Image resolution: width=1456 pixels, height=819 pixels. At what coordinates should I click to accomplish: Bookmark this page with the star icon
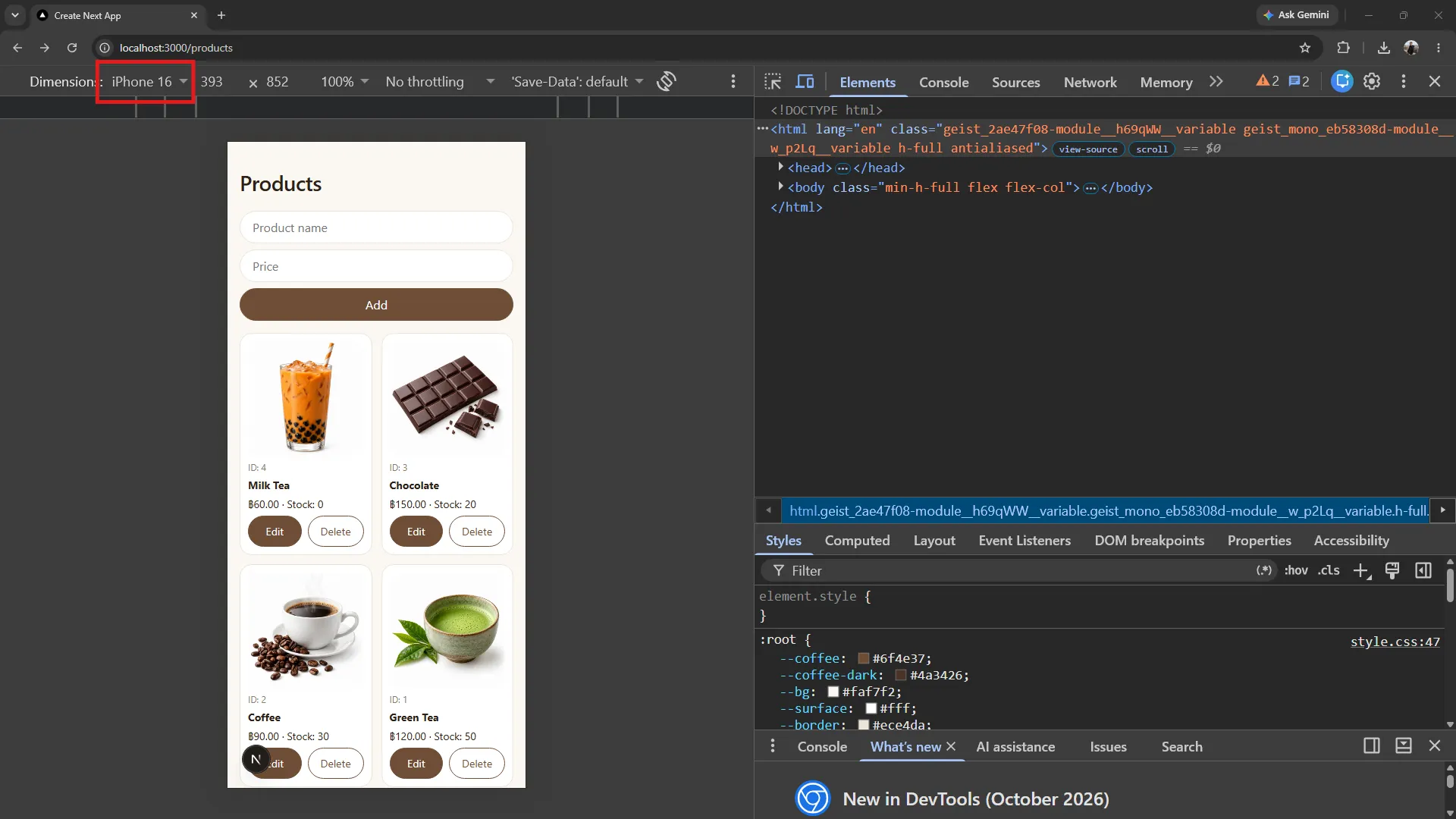point(1305,48)
